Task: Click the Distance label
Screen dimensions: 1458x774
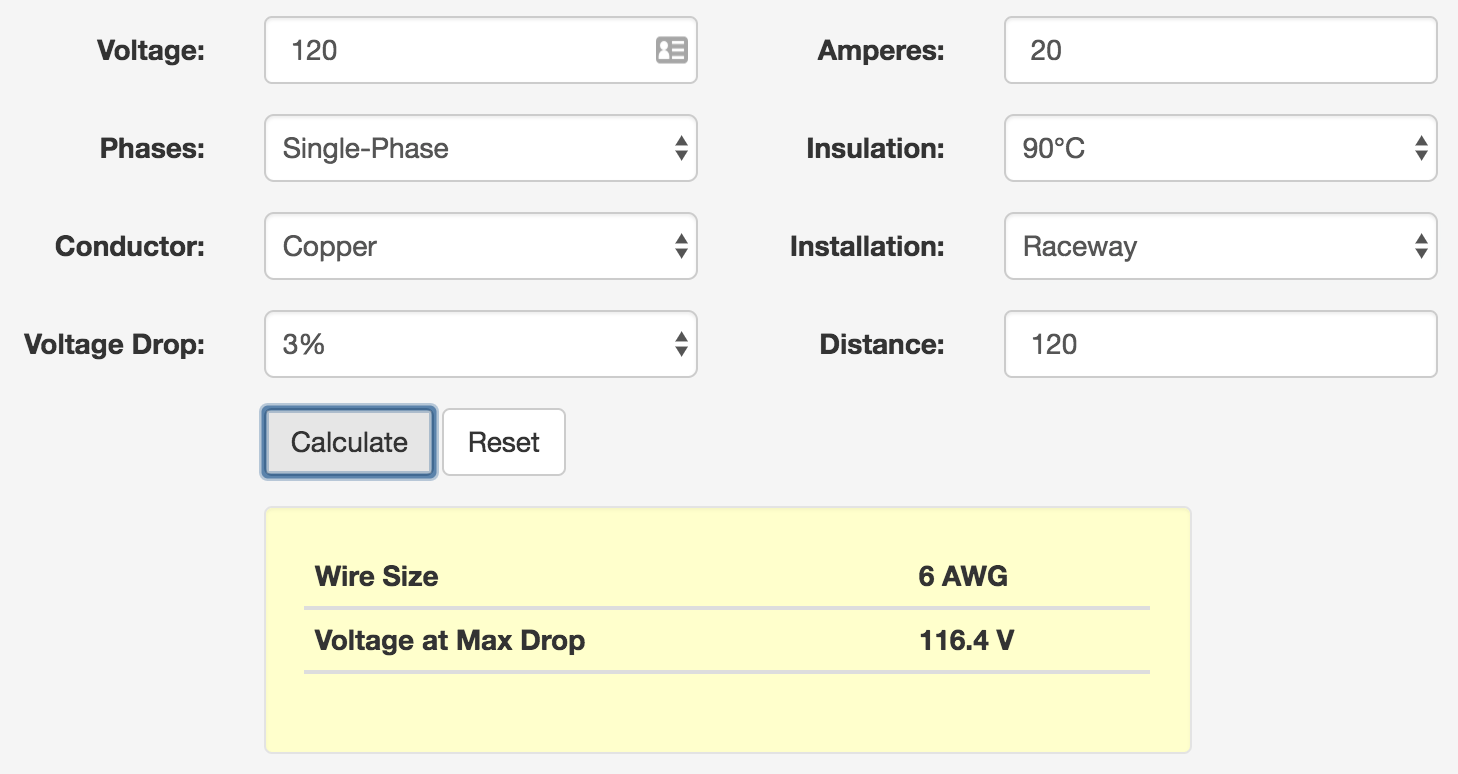Action: click(881, 345)
